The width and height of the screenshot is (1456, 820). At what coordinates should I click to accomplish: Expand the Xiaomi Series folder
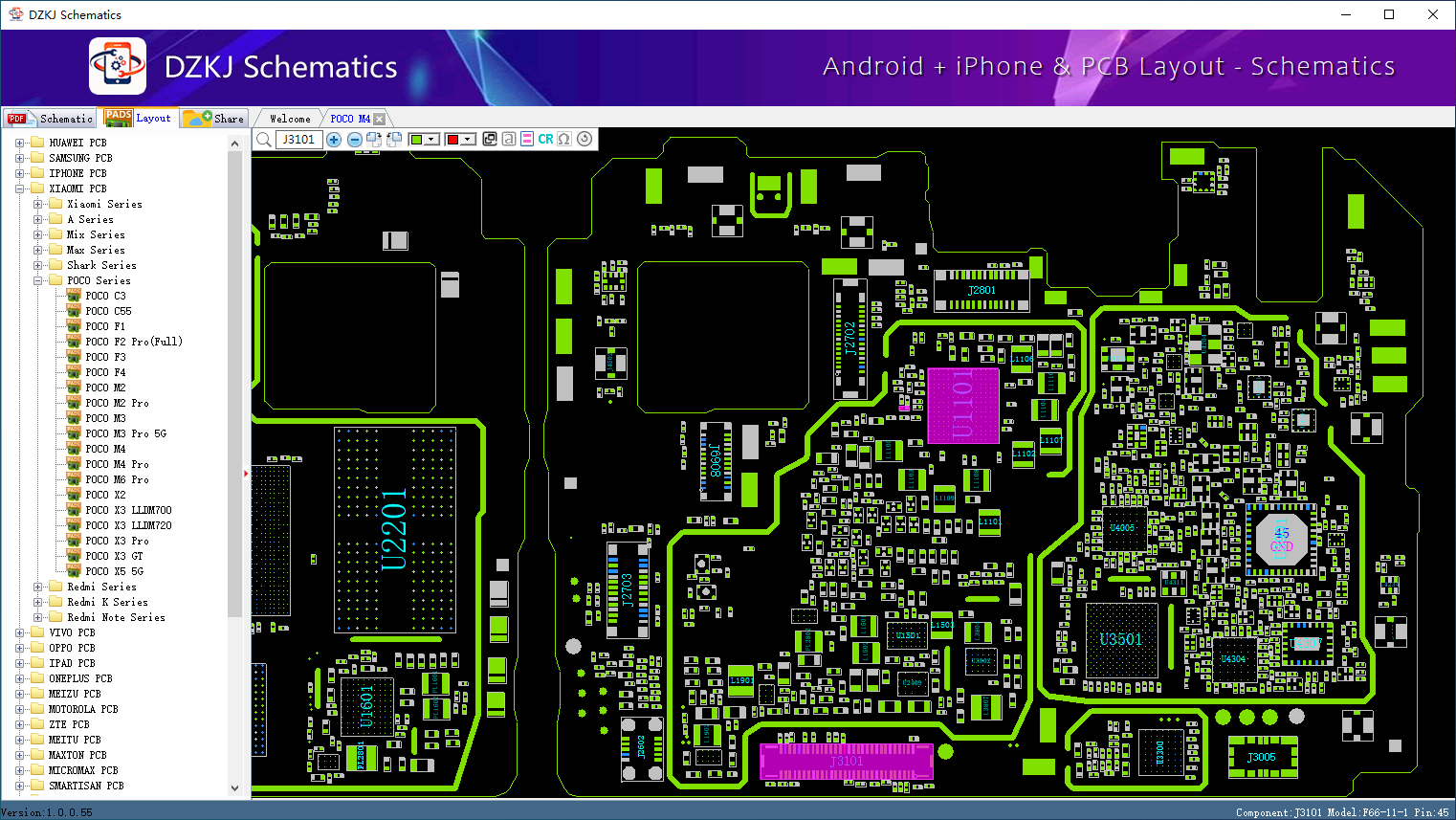point(37,204)
